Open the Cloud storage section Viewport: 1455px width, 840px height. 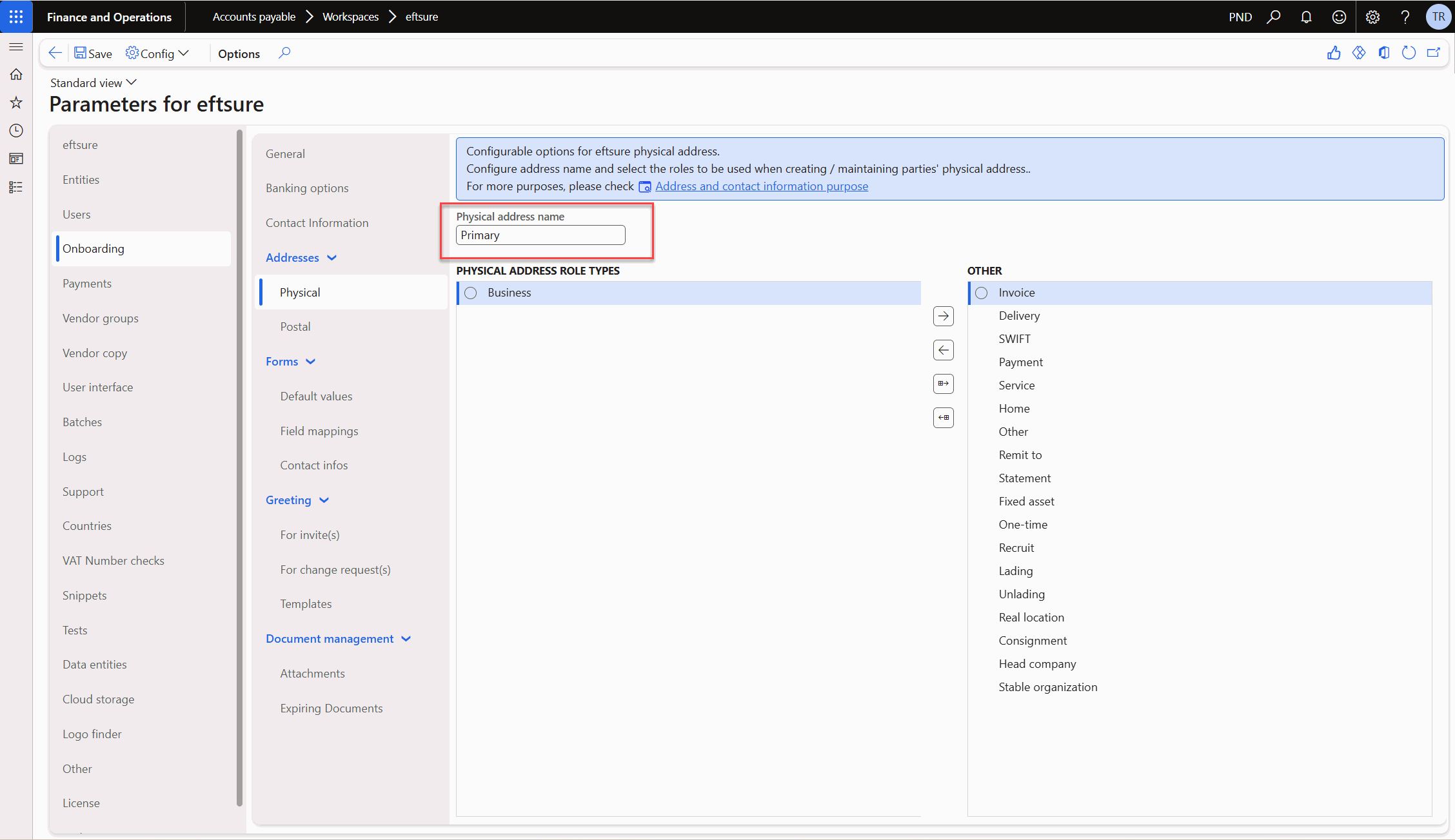pyautogui.click(x=99, y=699)
